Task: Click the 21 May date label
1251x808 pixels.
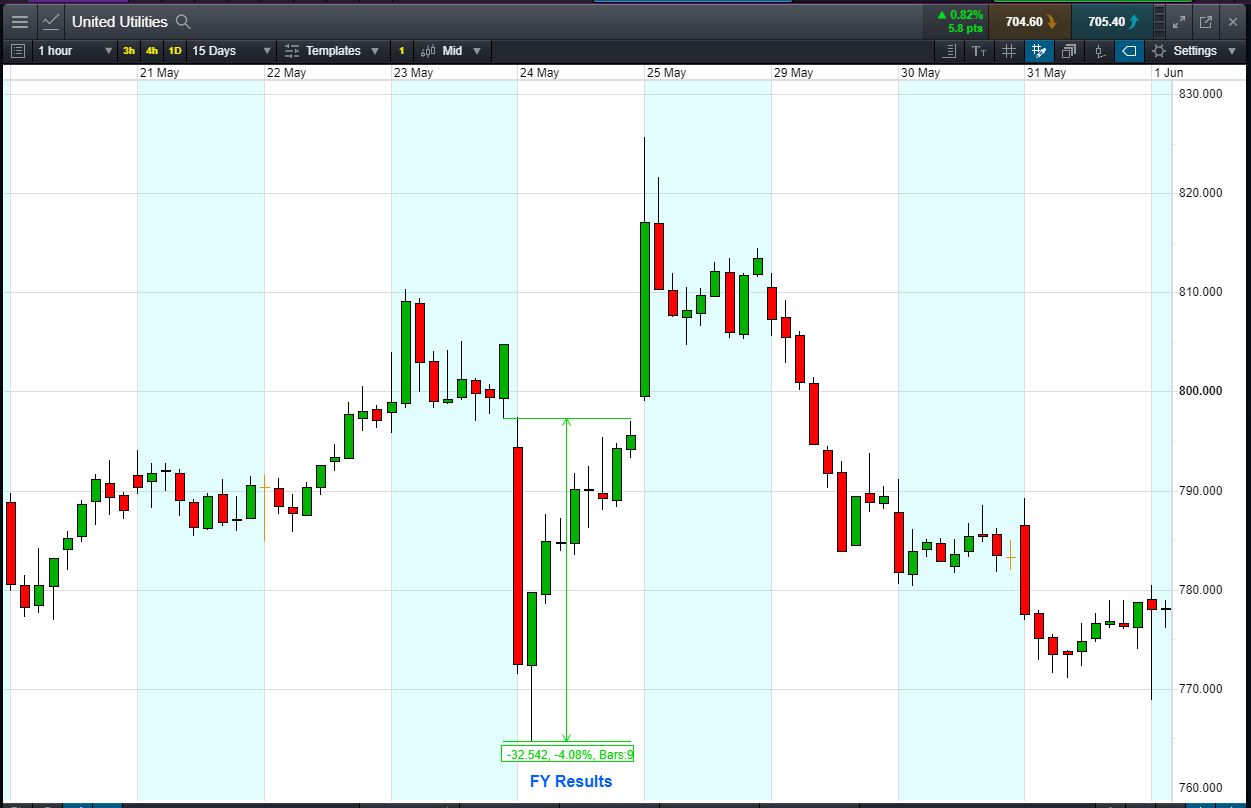Action: tap(159, 73)
